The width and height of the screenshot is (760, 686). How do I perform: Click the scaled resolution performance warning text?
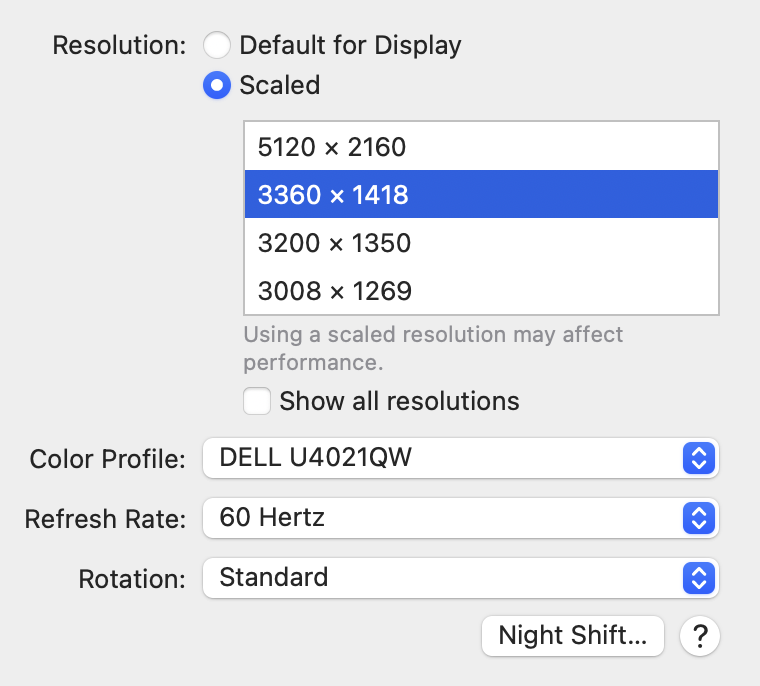click(433, 347)
